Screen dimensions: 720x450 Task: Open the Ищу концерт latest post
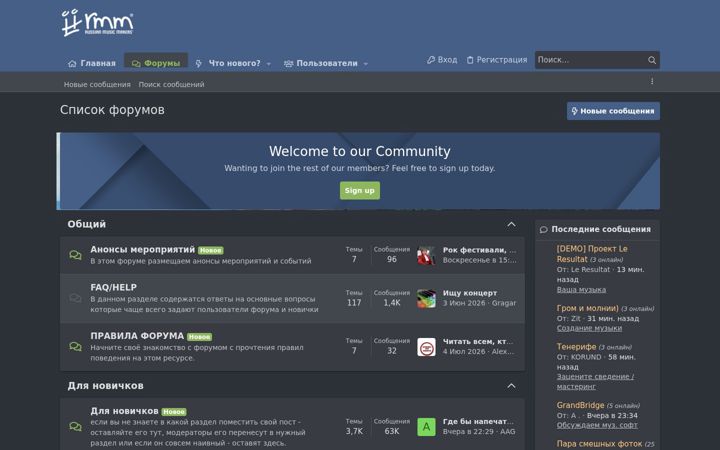tap(470, 293)
